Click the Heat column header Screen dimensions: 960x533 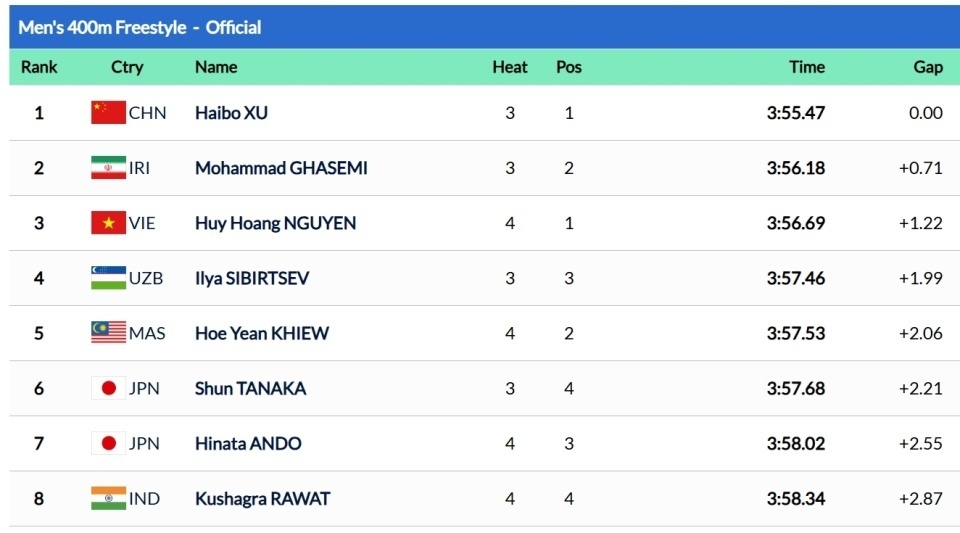coord(510,67)
